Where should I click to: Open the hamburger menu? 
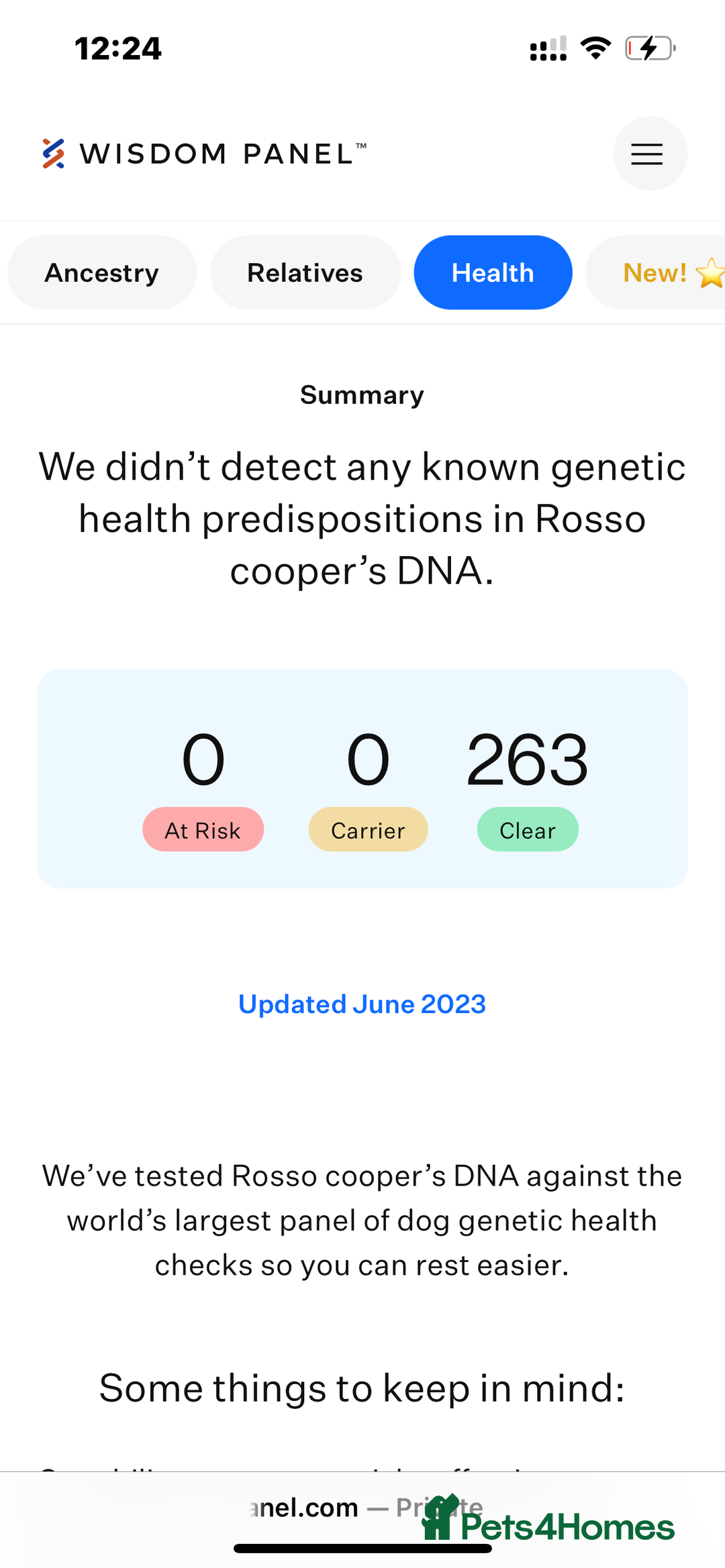(650, 154)
